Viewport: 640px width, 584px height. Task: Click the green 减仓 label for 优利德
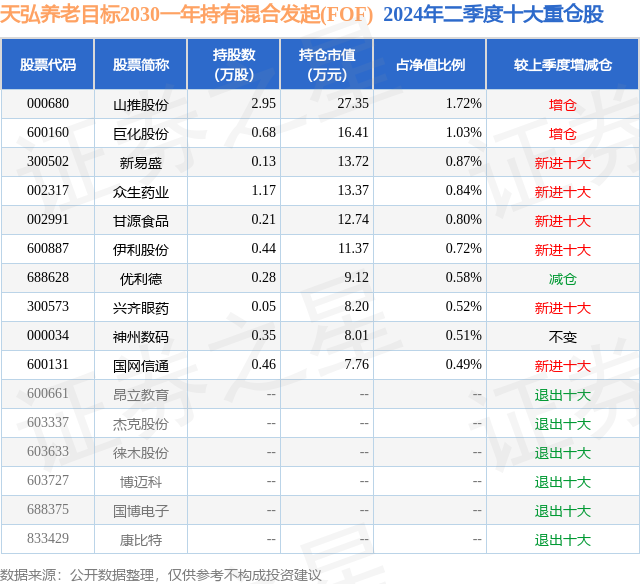562,279
